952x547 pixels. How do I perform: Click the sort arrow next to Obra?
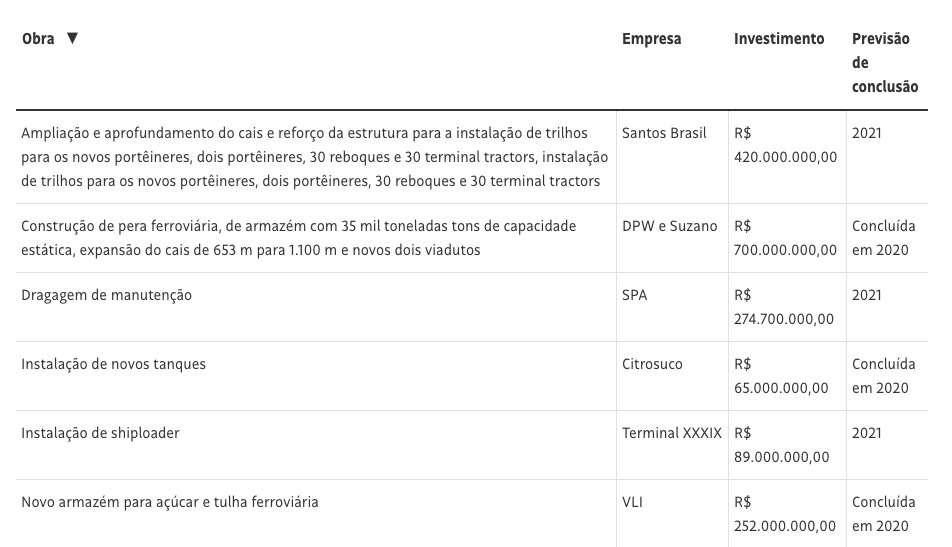coord(72,39)
